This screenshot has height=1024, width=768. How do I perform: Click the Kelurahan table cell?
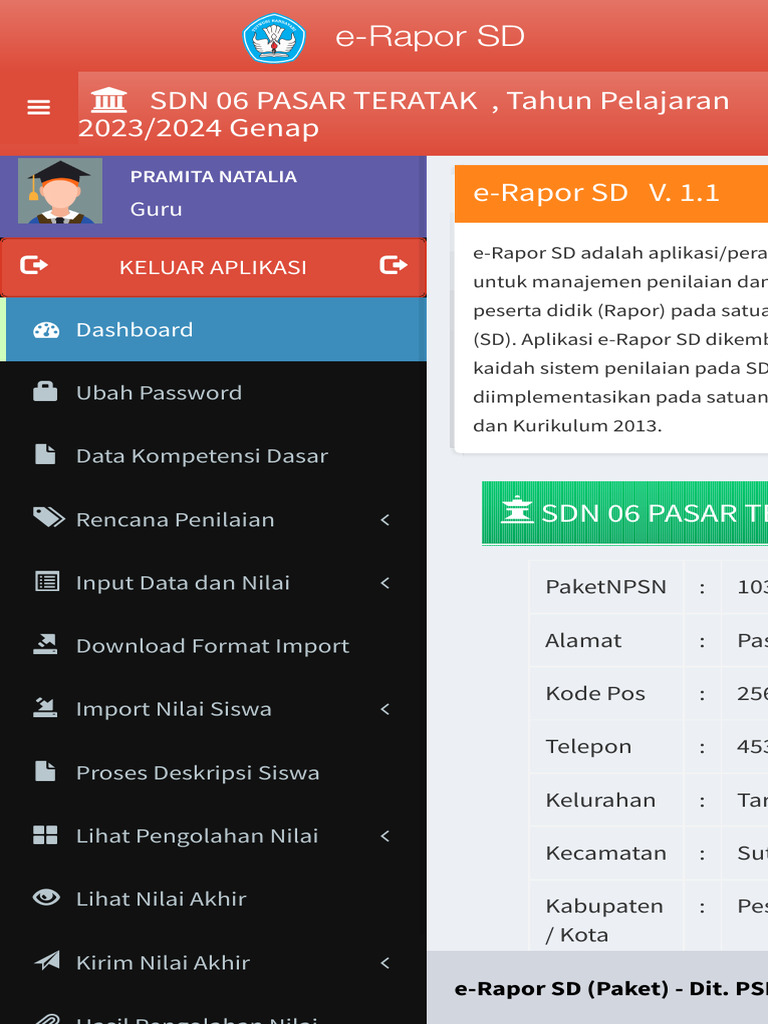coord(606,800)
